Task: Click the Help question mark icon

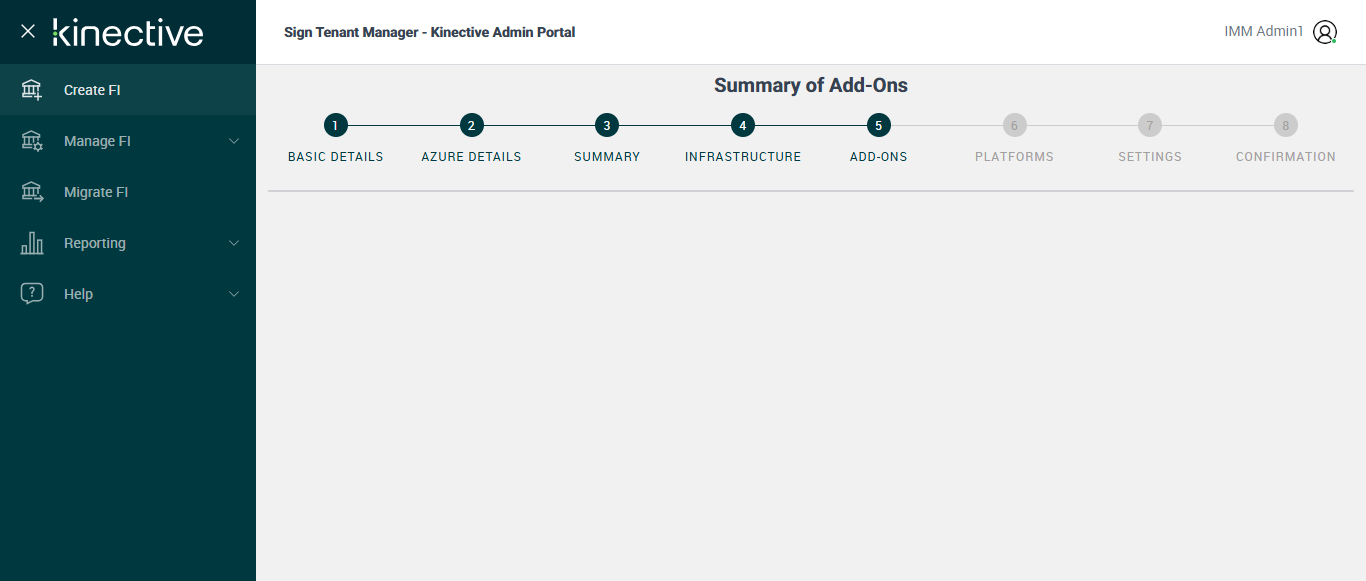Action: pos(32,294)
